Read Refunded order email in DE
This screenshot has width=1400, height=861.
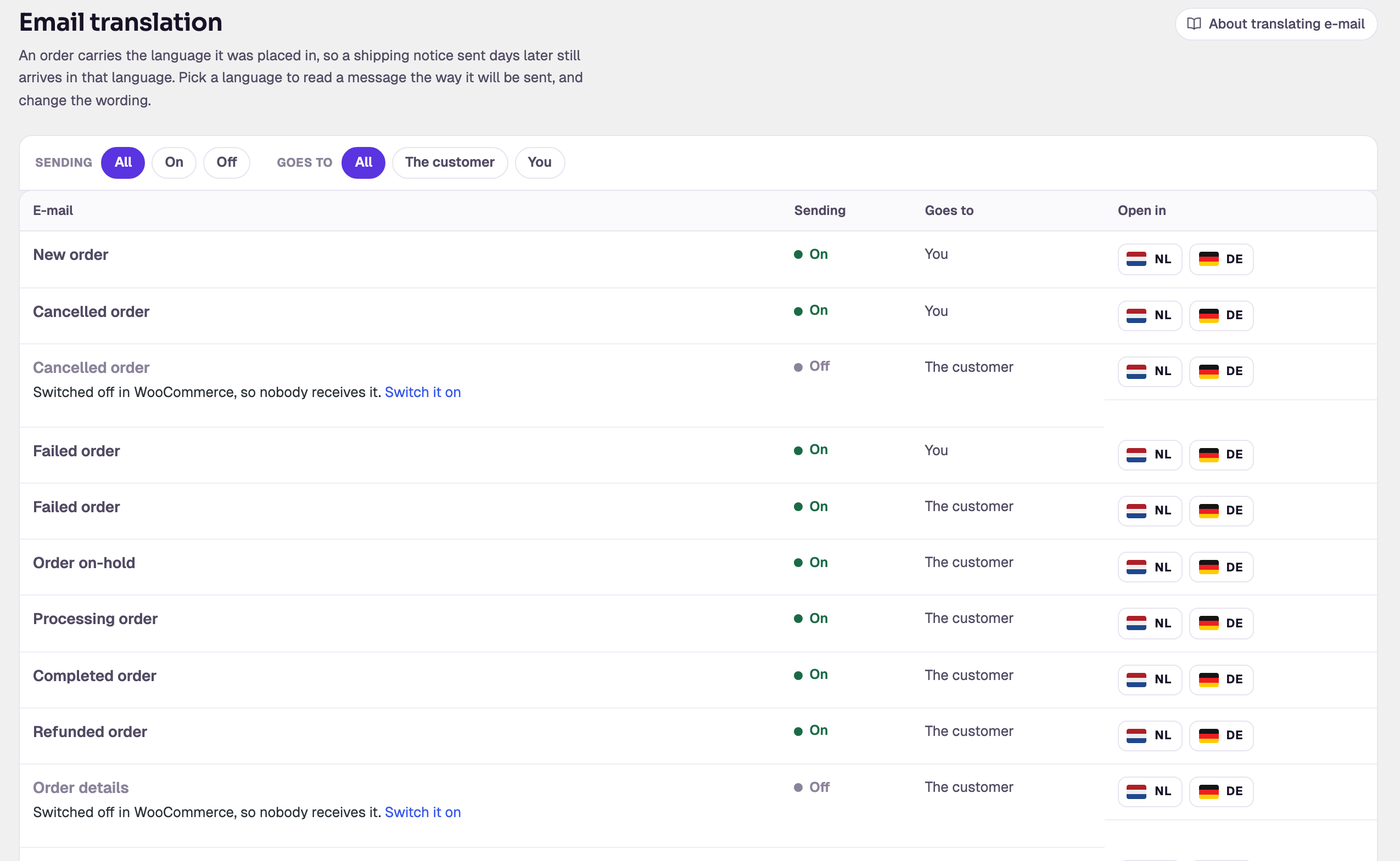coord(1221,736)
